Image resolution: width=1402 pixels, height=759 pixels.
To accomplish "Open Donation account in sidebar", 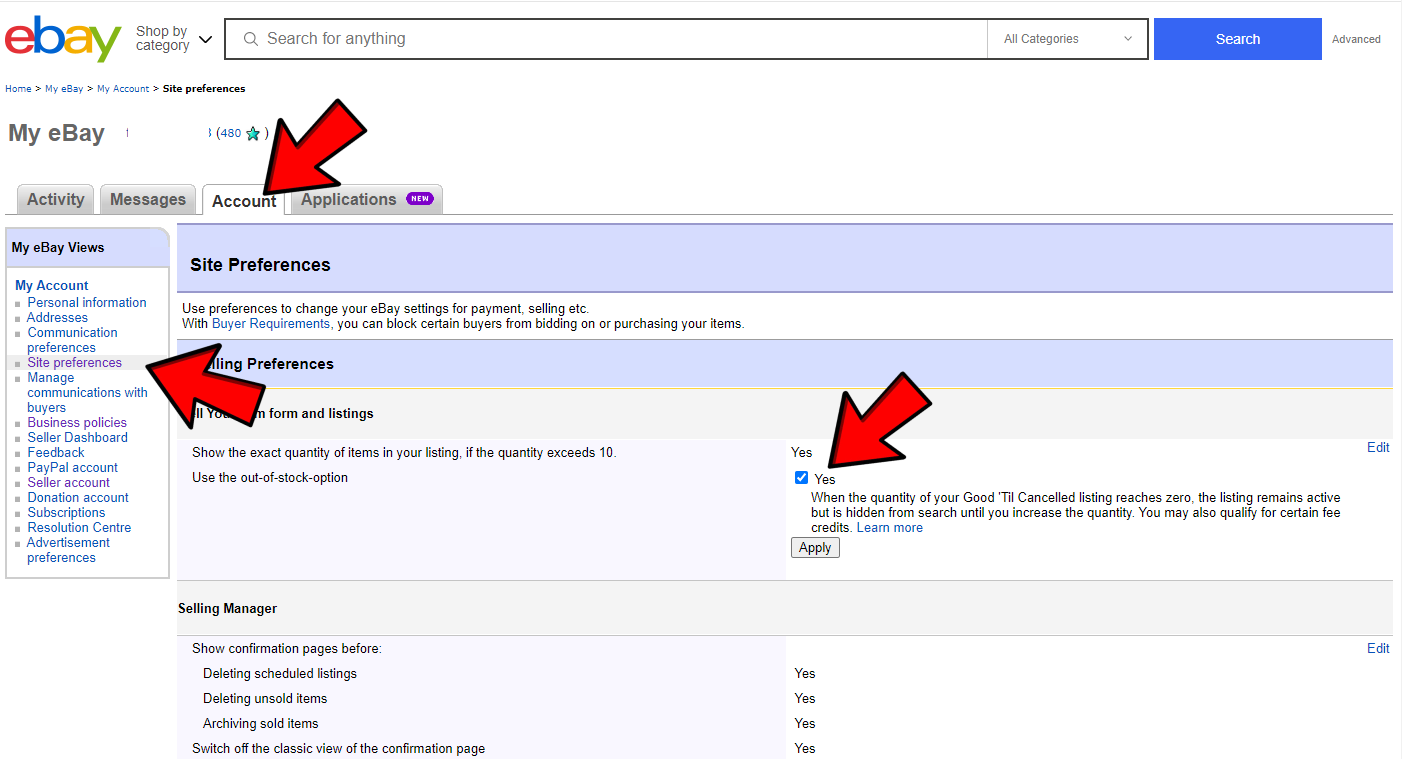I will [78, 497].
